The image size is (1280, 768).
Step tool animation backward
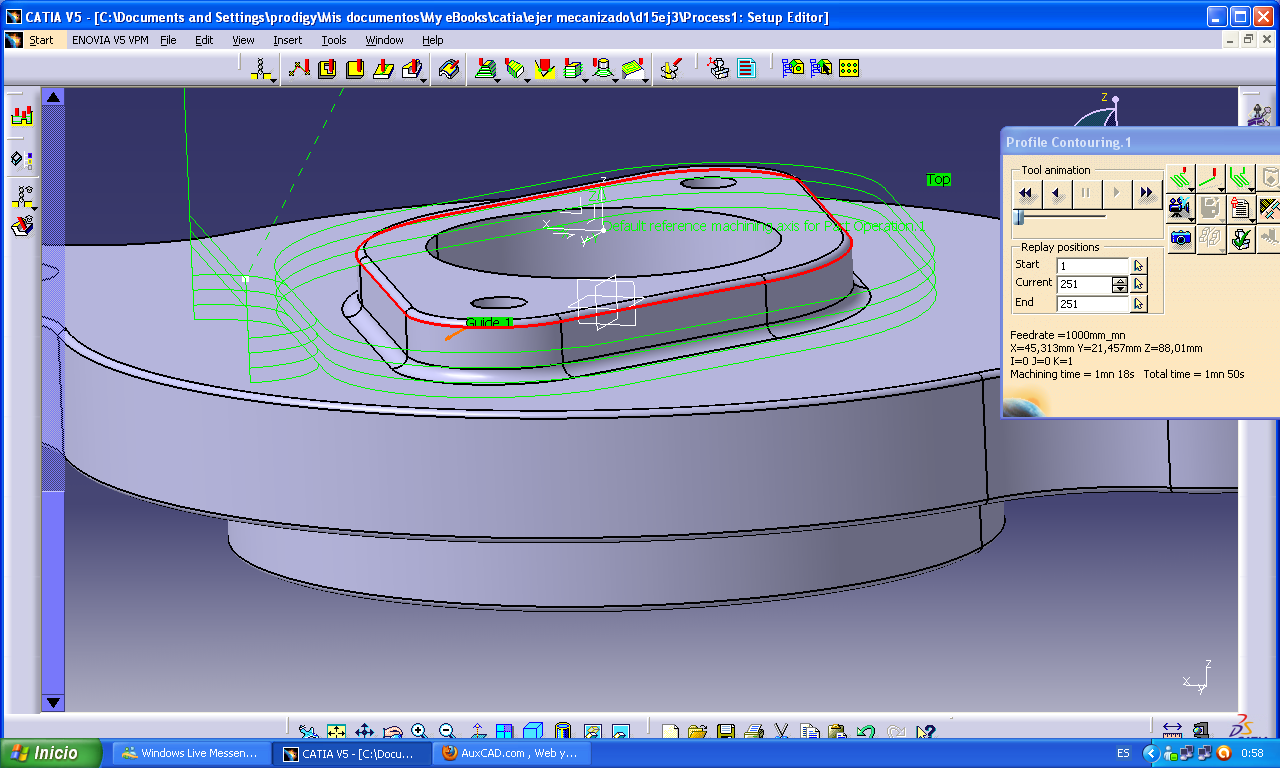click(1057, 193)
